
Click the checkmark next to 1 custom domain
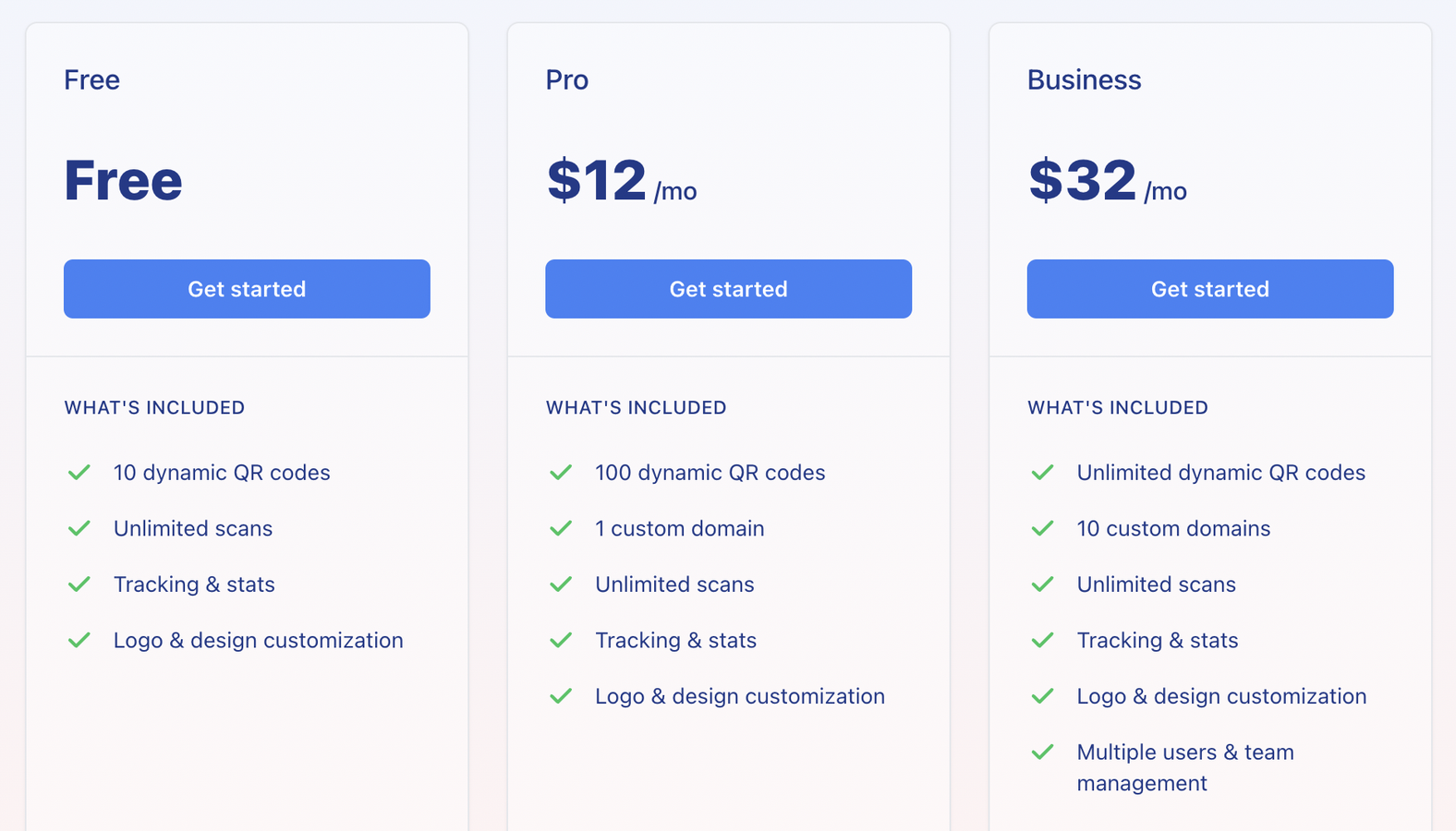click(x=561, y=528)
